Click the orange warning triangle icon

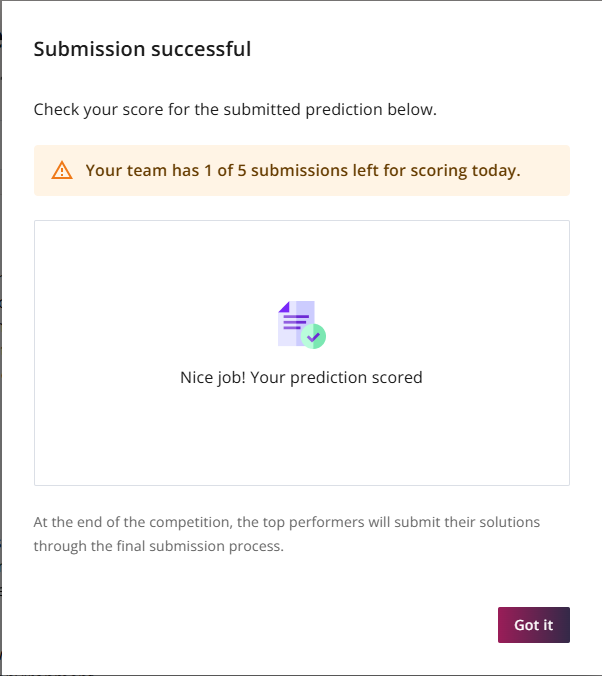coord(62,170)
